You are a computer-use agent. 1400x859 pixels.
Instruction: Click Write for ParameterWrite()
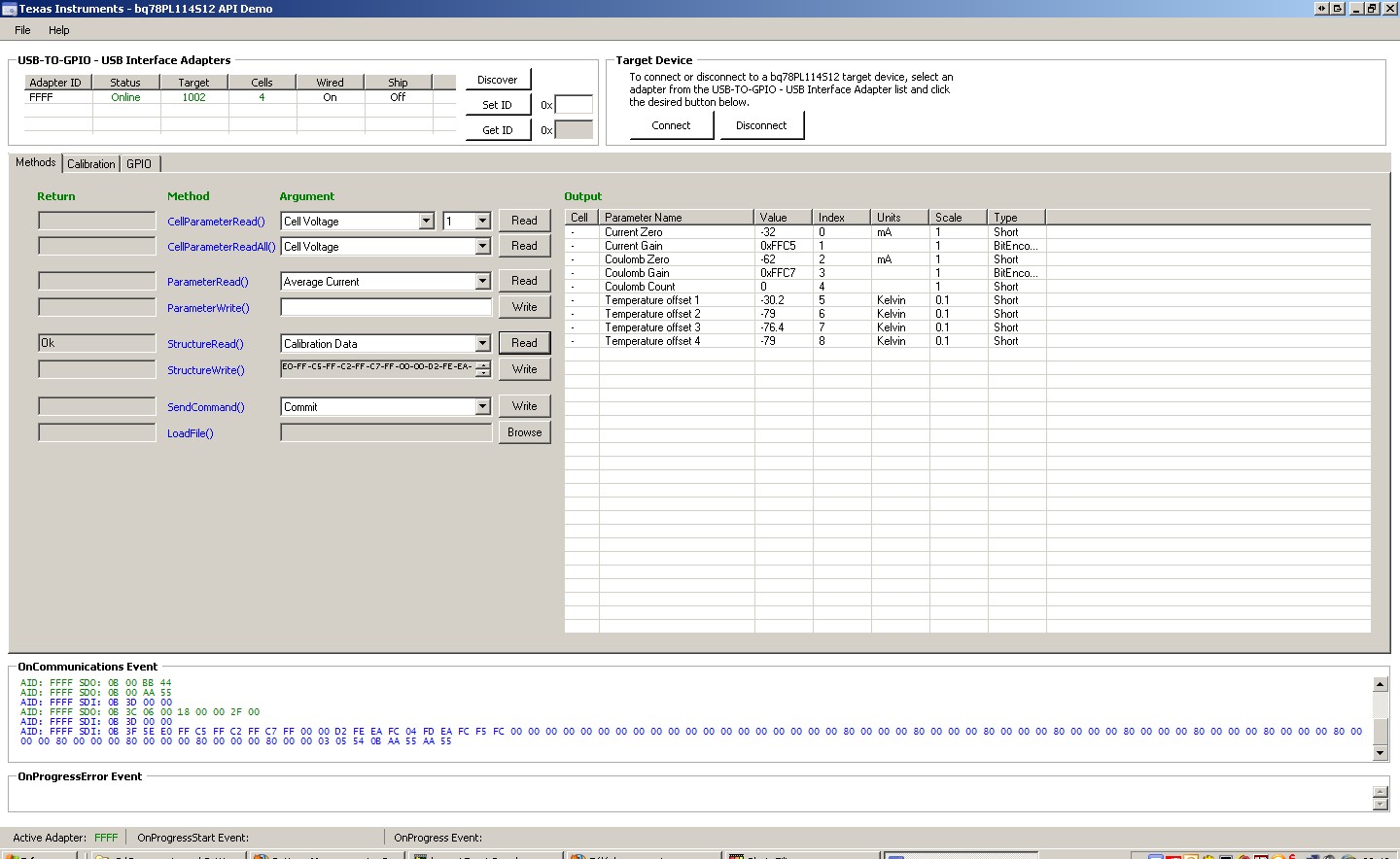pyautogui.click(x=524, y=307)
